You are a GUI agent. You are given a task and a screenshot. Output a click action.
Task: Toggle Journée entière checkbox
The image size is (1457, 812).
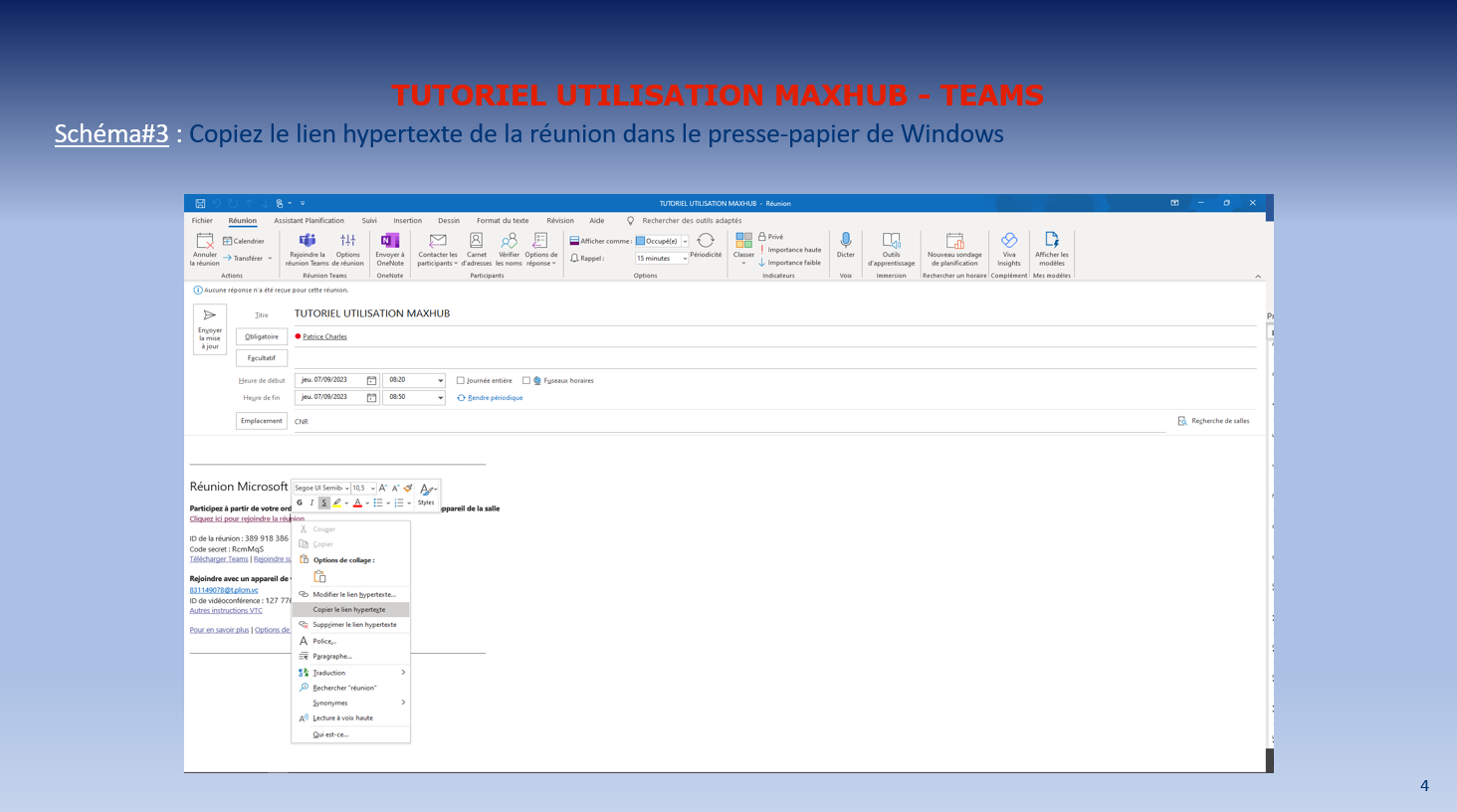pos(460,380)
